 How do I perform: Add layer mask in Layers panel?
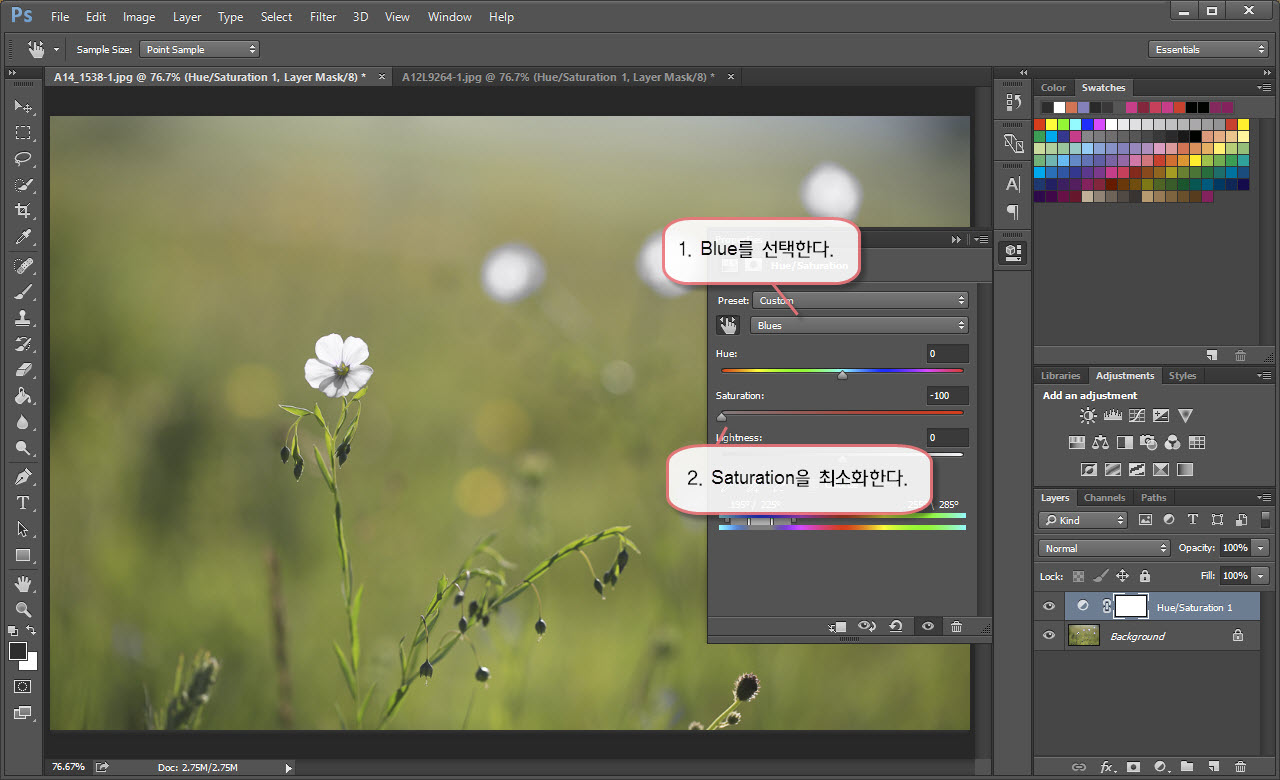1133,767
